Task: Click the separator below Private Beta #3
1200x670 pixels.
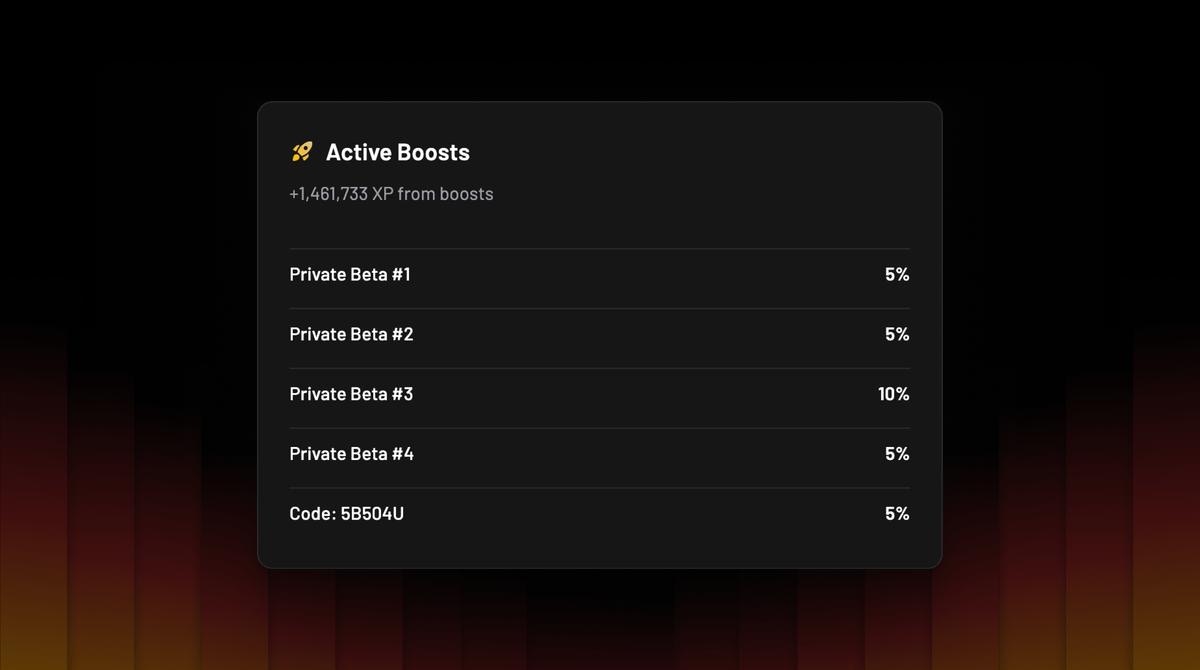Action: pyautogui.click(x=599, y=424)
